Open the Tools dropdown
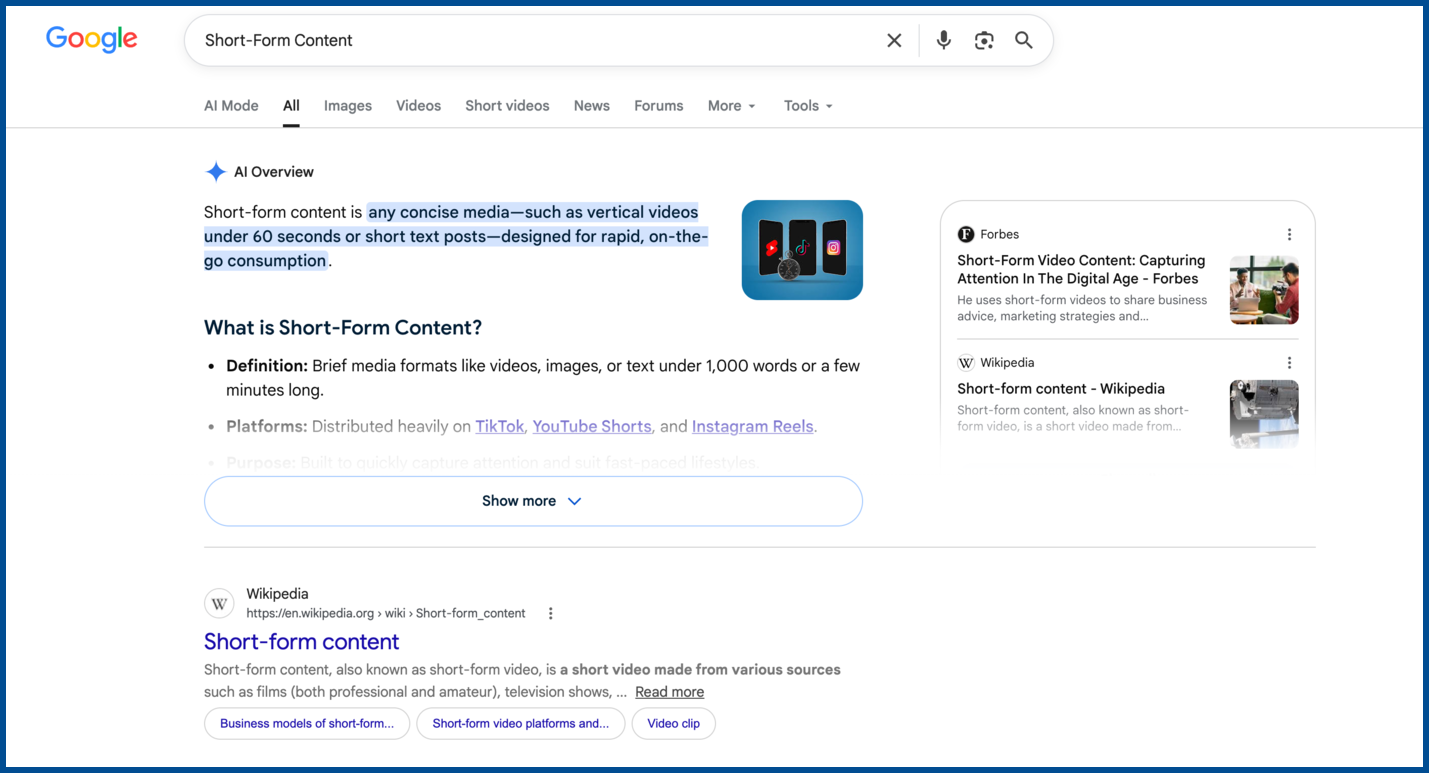 pos(808,106)
